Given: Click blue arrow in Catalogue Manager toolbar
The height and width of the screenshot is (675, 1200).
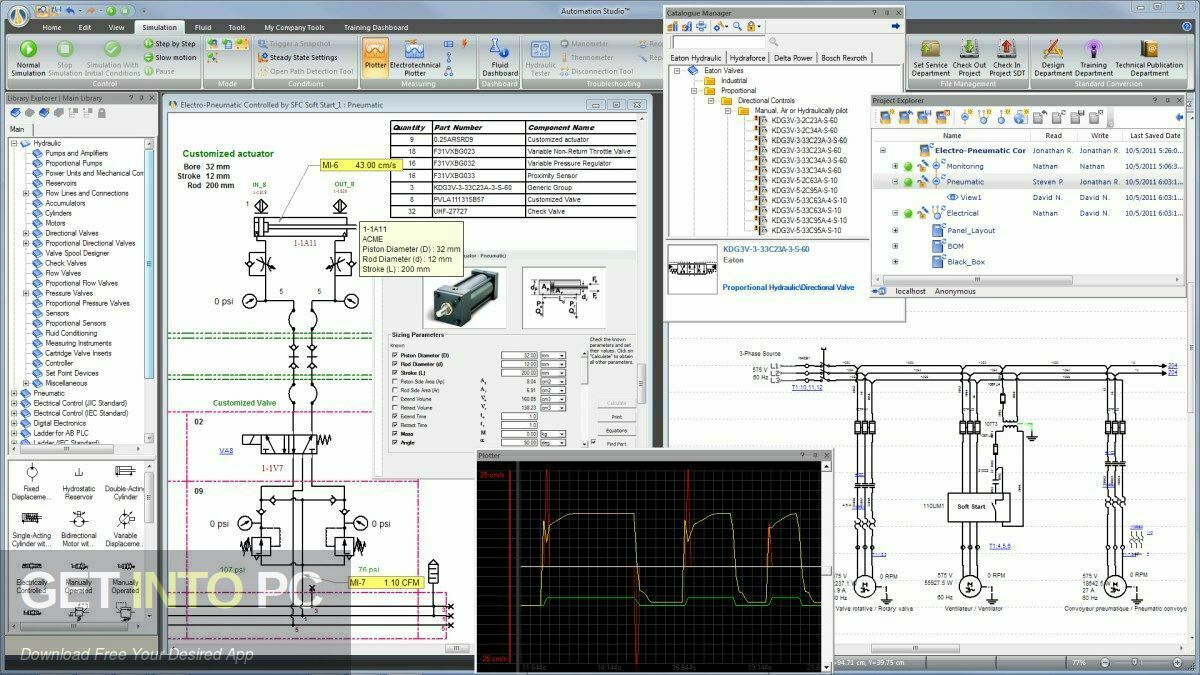Looking at the screenshot, I should 895,26.
